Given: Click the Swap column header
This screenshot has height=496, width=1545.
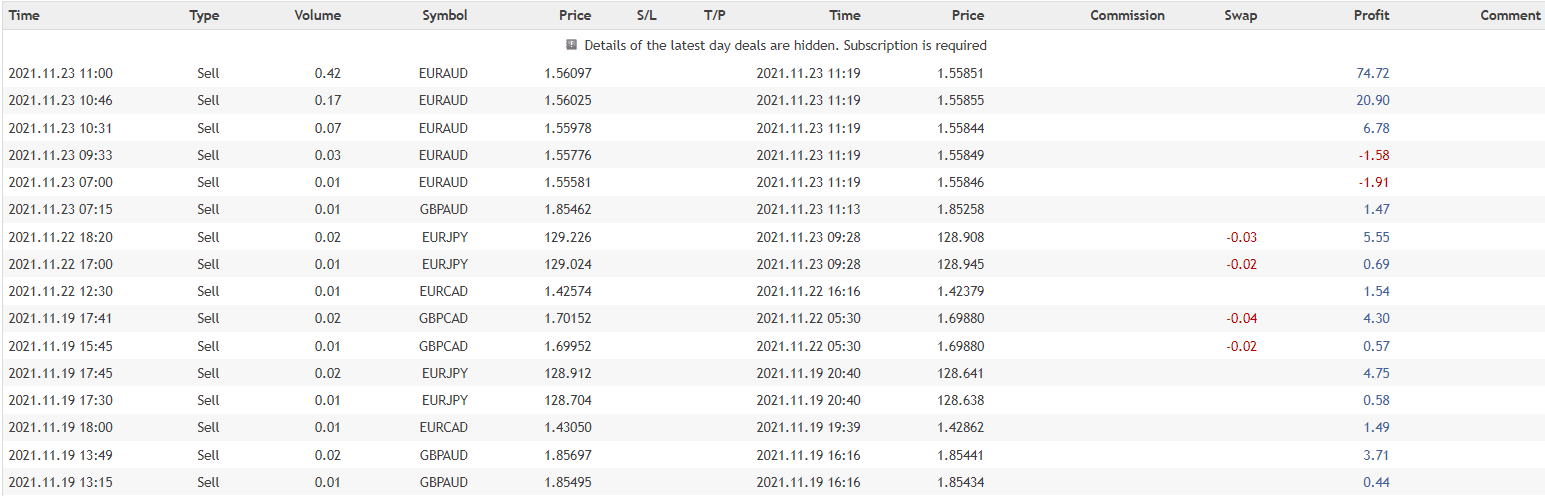Looking at the screenshot, I should pyautogui.click(x=1240, y=15).
